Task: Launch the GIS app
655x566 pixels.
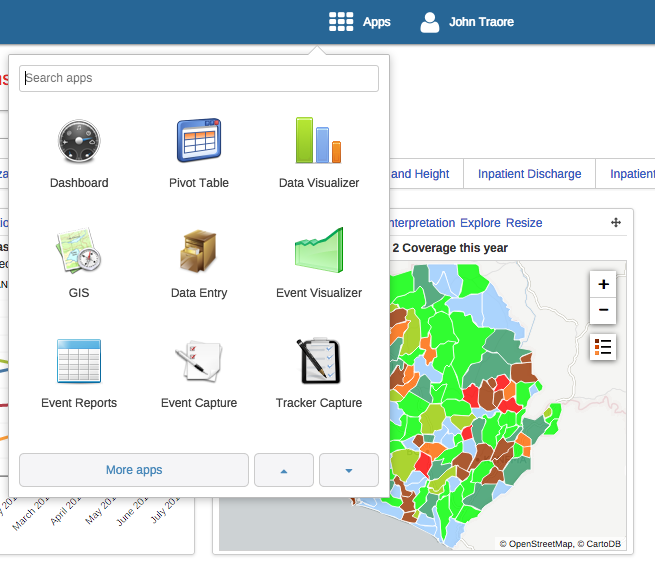Action: tap(79, 252)
